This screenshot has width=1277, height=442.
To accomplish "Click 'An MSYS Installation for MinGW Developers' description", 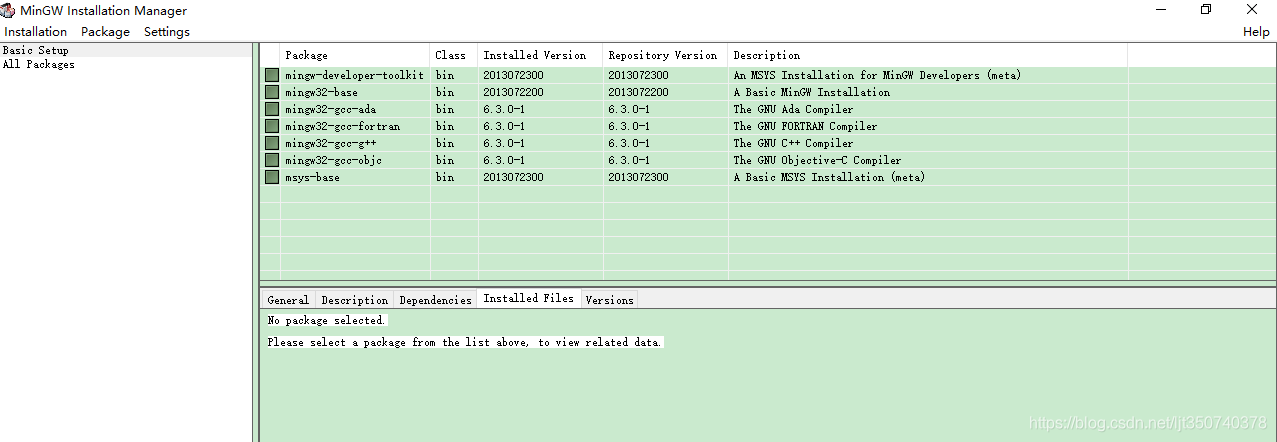I will tap(877, 75).
